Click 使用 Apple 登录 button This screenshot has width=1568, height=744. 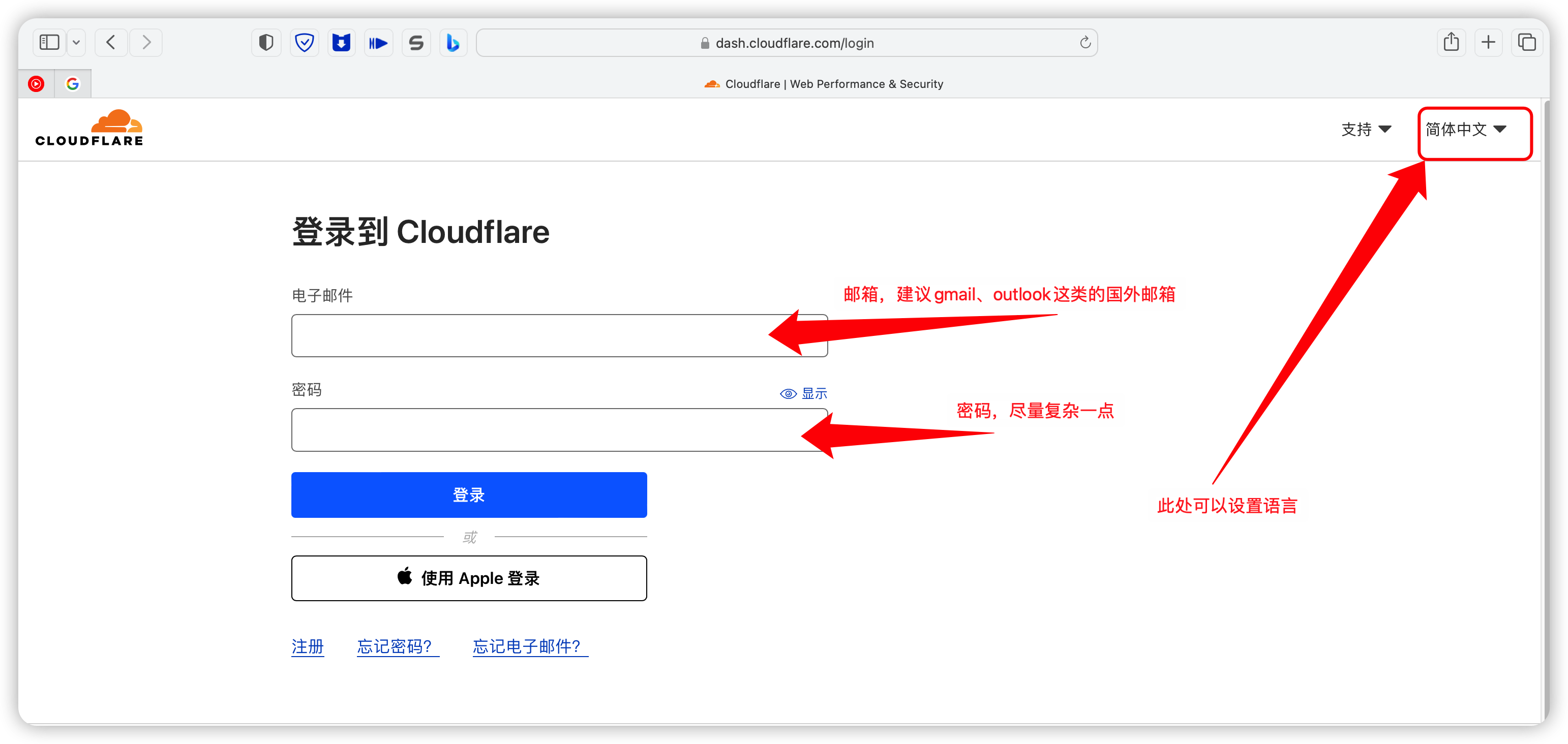[x=469, y=578]
